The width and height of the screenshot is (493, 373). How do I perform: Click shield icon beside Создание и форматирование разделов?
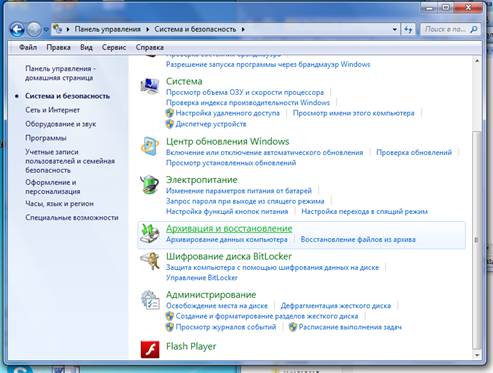[x=170, y=316]
